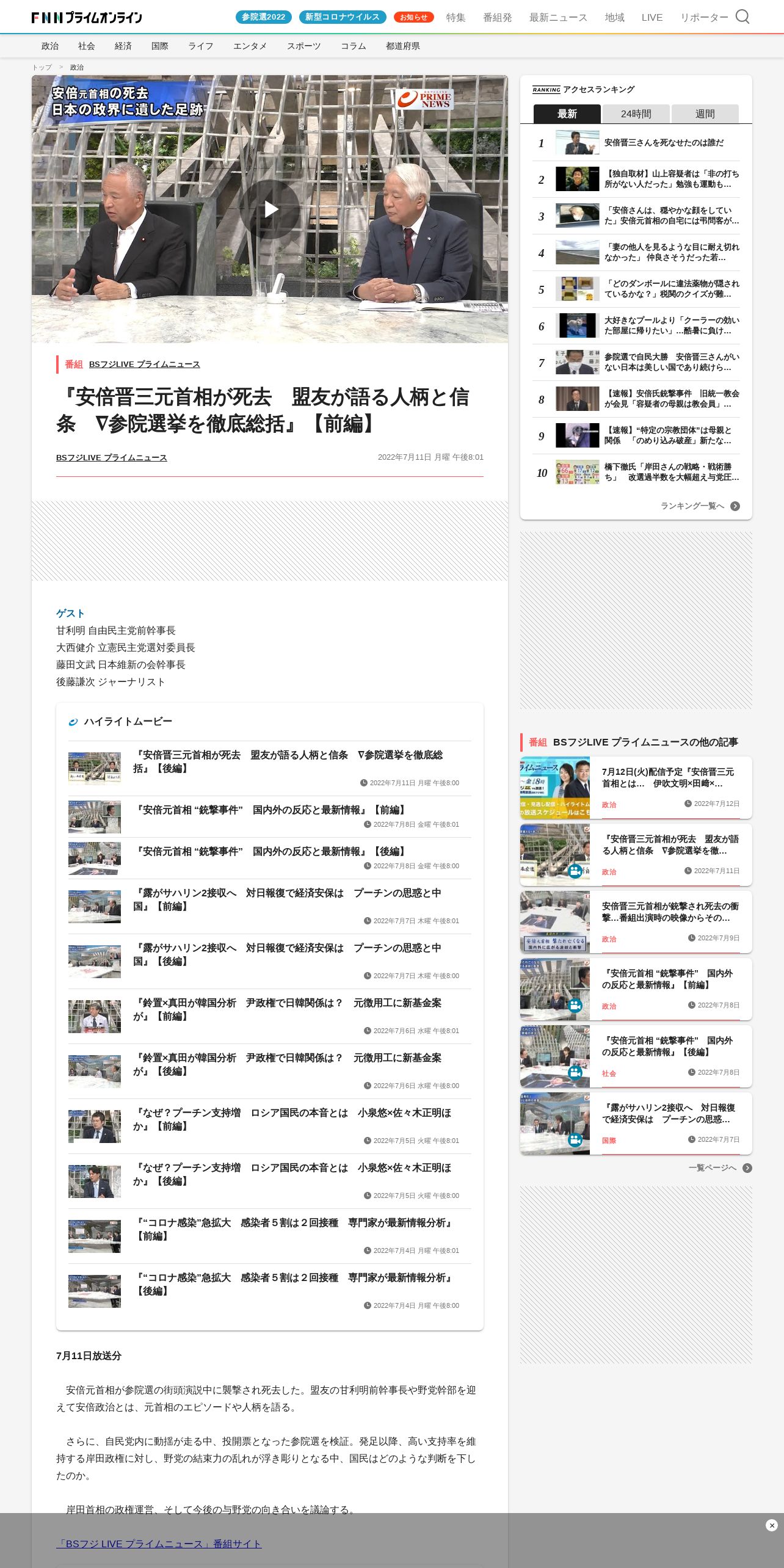Go to the 政治 category
784x1568 pixels.
pos(50,46)
